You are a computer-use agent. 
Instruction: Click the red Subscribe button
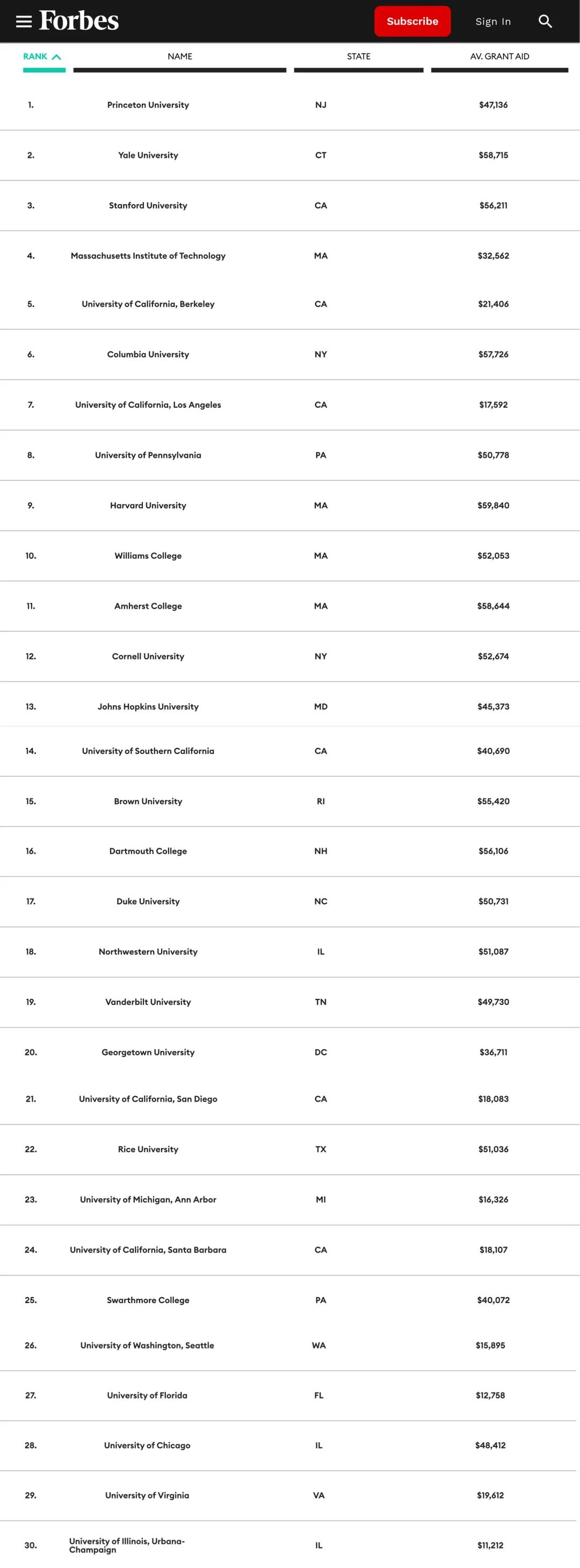pyautogui.click(x=412, y=21)
